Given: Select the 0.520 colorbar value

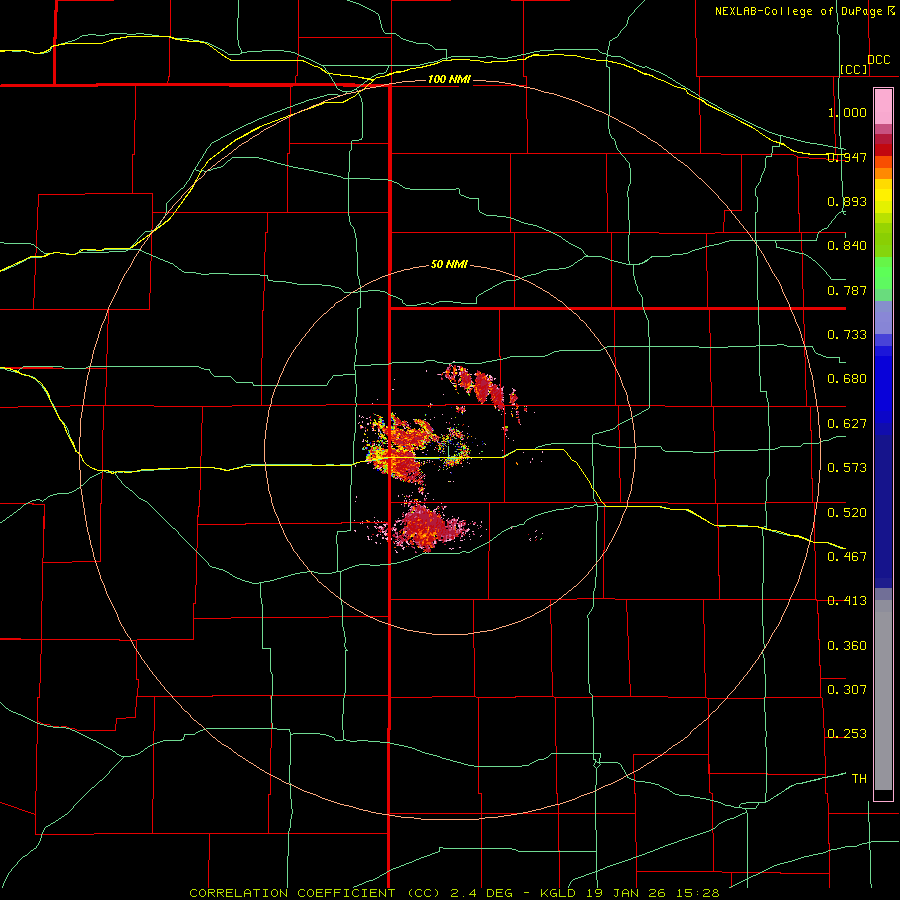Looking at the screenshot, I should pos(847,512).
